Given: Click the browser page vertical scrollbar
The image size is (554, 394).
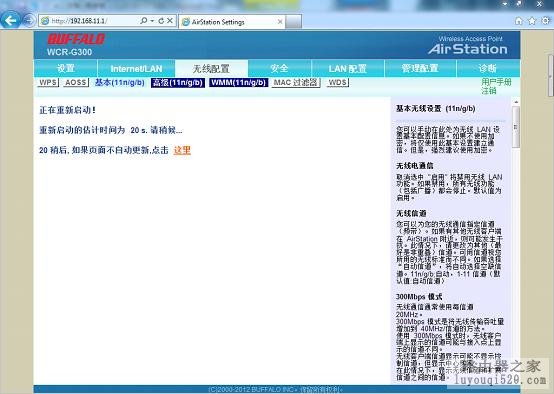Looking at the screenshot, I should pyautogui.click(x=551, y=75).
